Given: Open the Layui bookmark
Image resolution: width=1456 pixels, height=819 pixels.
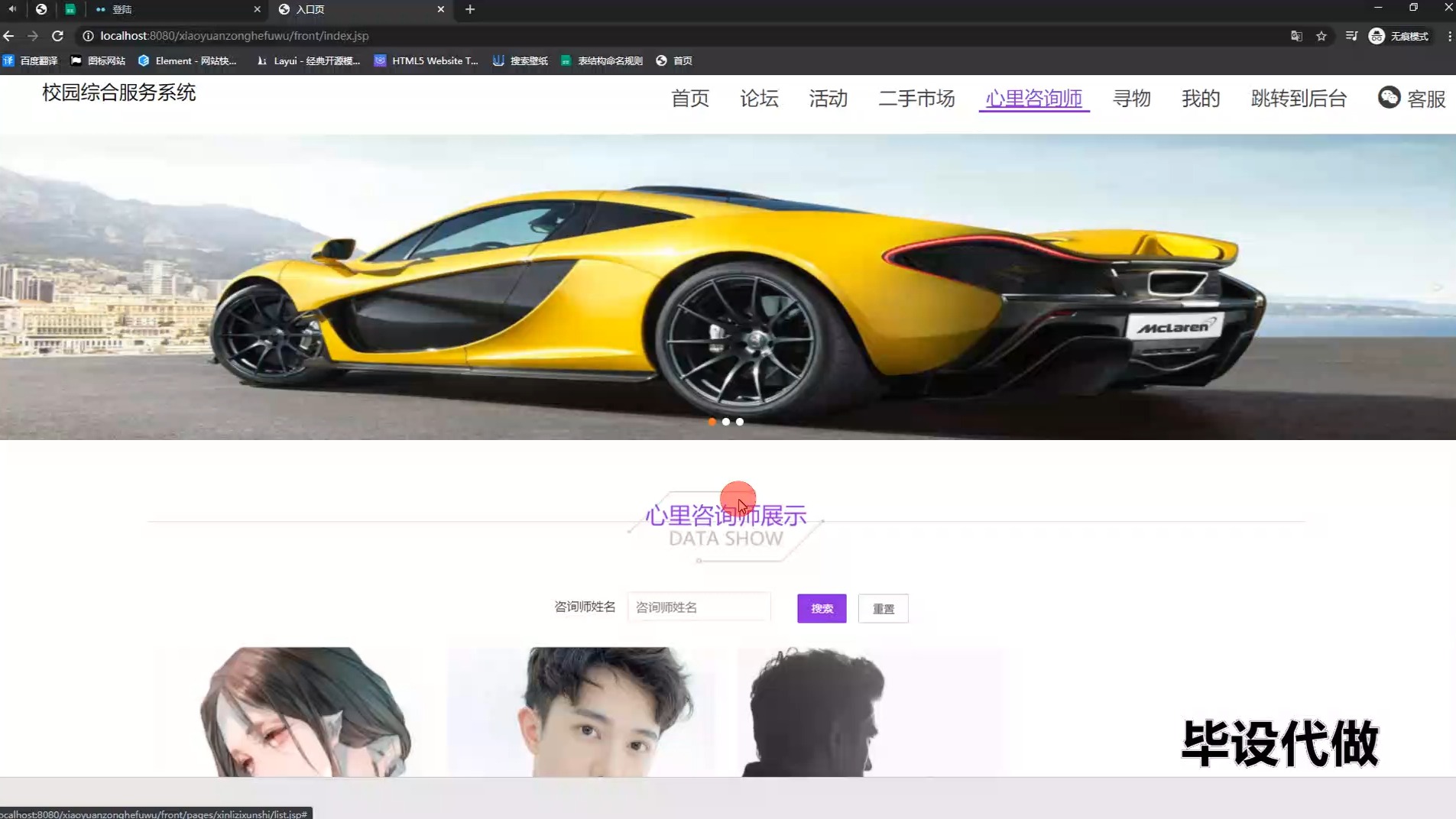Looking at the screenshot, I should [309, 61].
